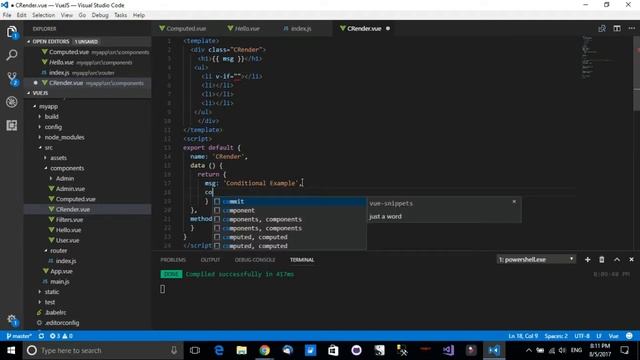Select the 'commit' suggestion
The height and width of the screenshot is (360, 640).
[x=289, y=202]
